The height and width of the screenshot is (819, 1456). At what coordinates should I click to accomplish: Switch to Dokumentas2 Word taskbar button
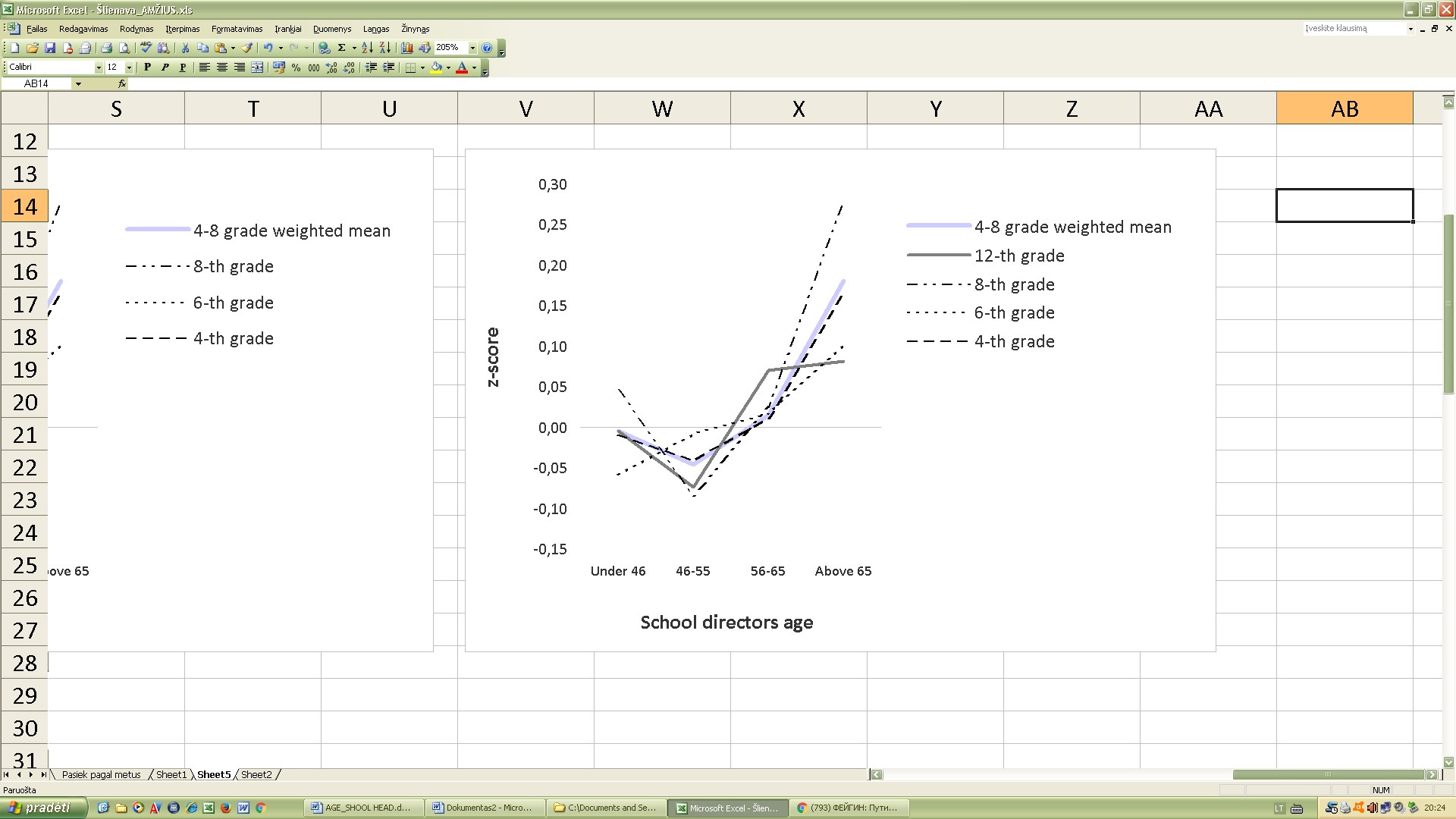485,808
